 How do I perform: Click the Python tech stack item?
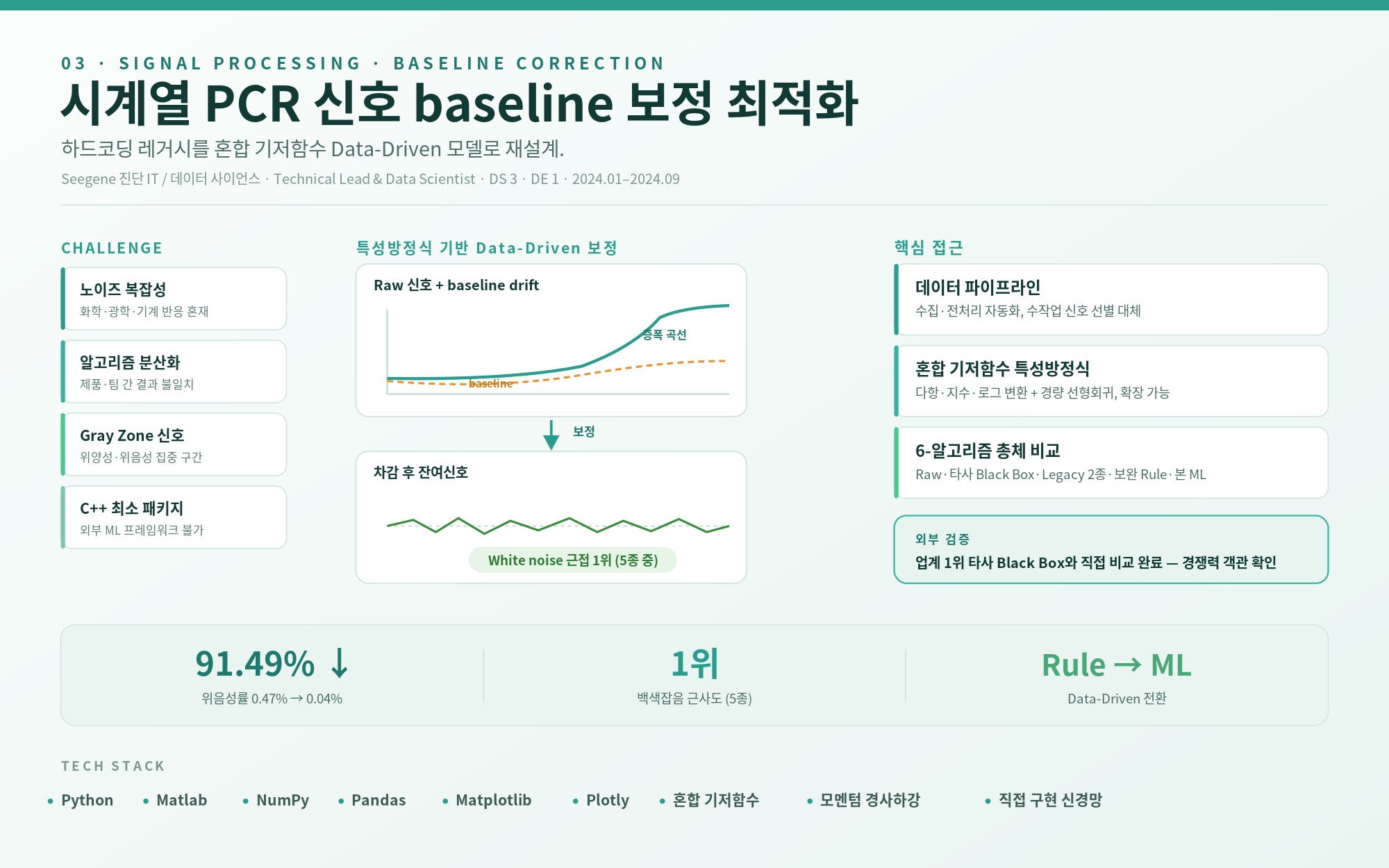point(87,801)
